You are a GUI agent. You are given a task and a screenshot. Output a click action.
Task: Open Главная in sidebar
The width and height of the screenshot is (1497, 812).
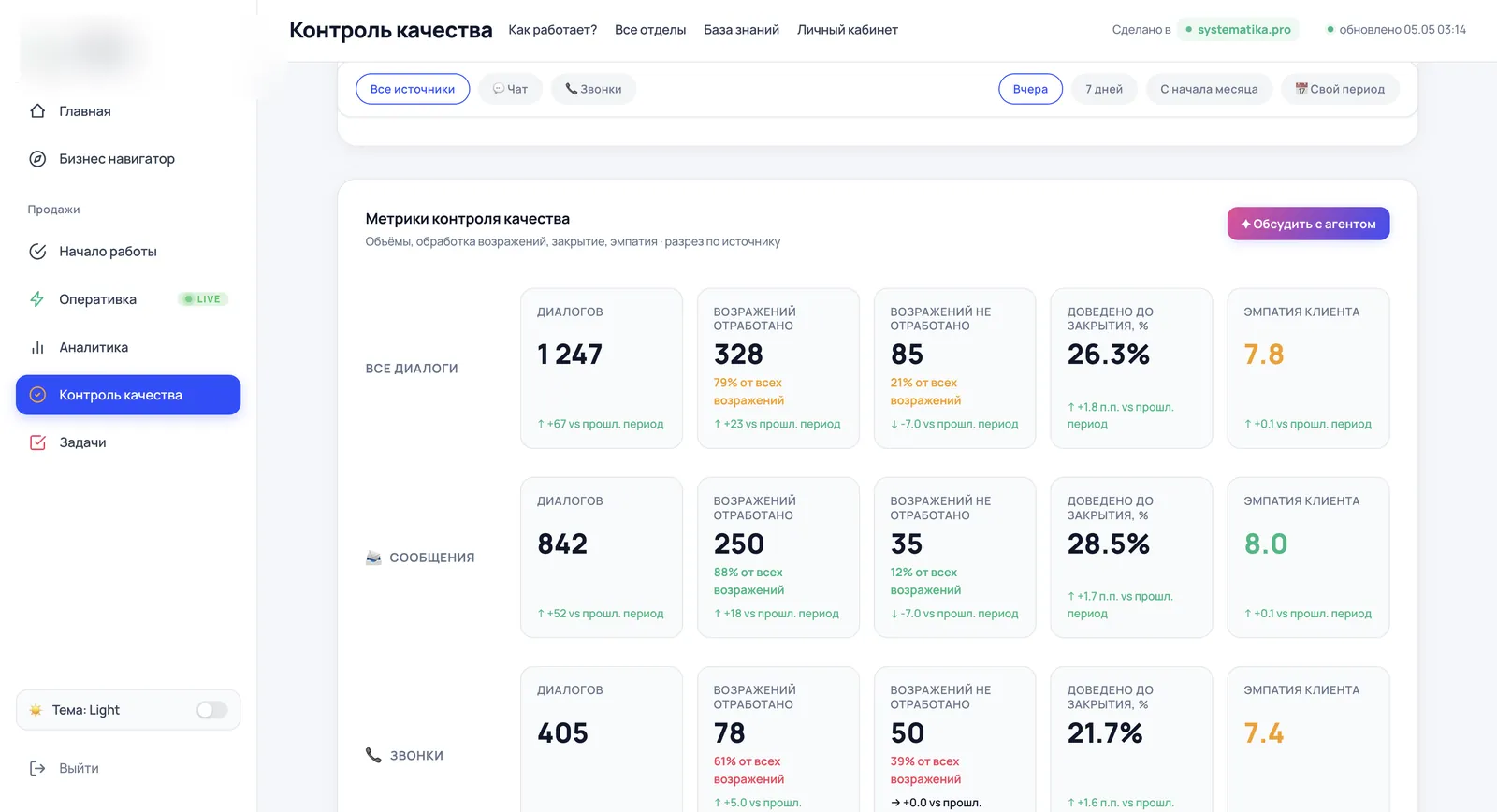point(128,111)
